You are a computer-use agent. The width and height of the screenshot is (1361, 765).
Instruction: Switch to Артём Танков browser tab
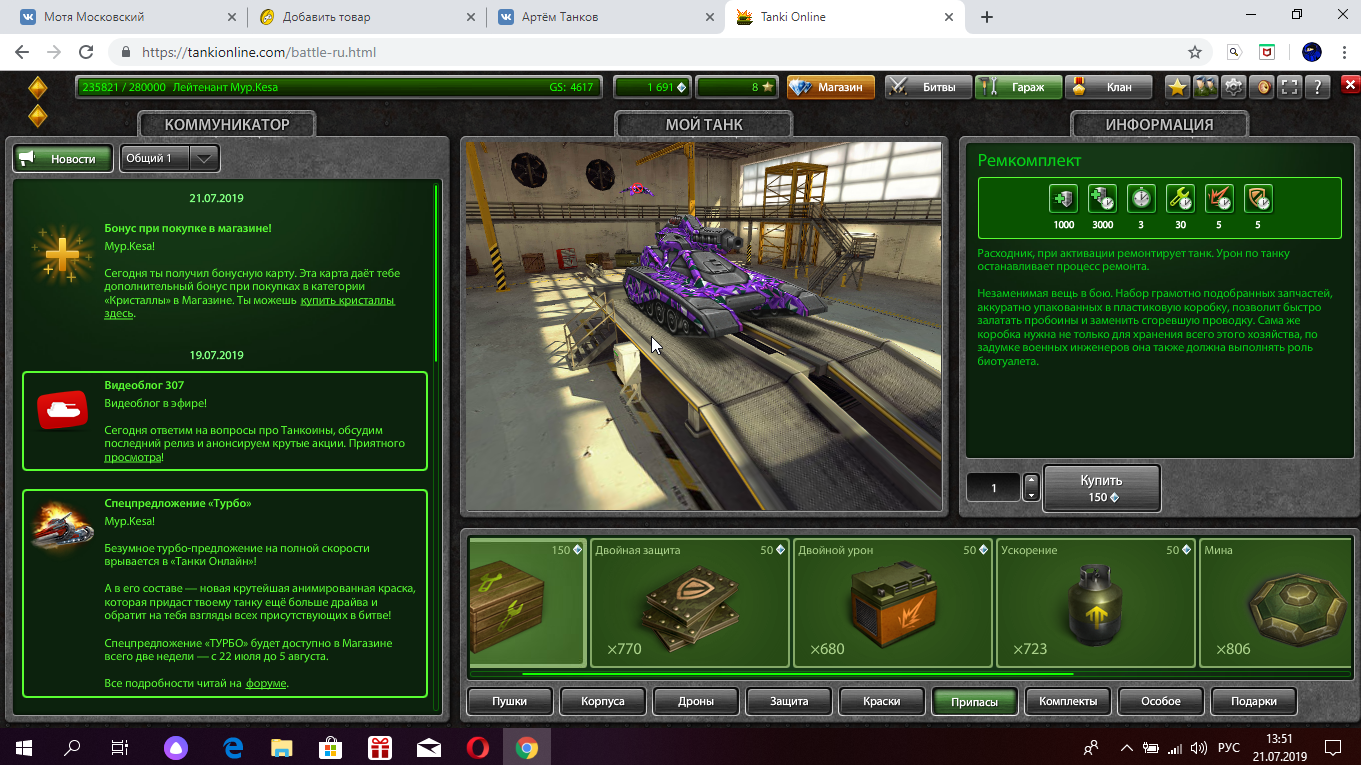pyautogui.click(x=603, y=17)
